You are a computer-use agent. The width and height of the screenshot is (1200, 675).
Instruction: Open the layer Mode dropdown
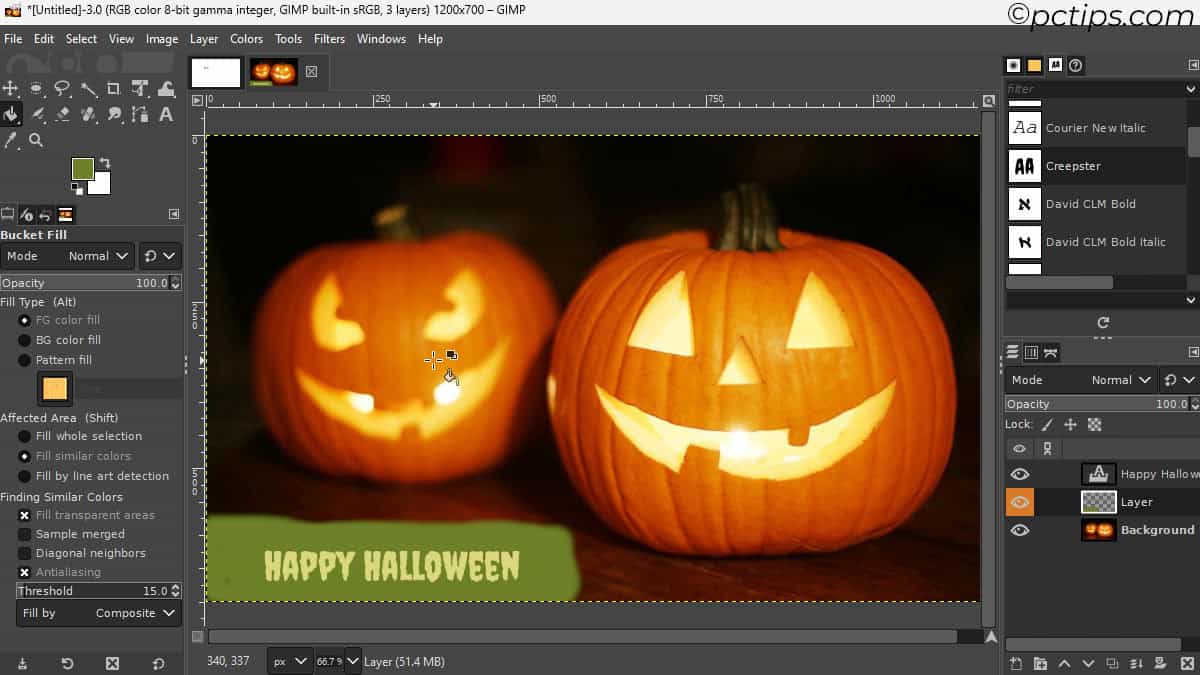tap(1118, 379)
